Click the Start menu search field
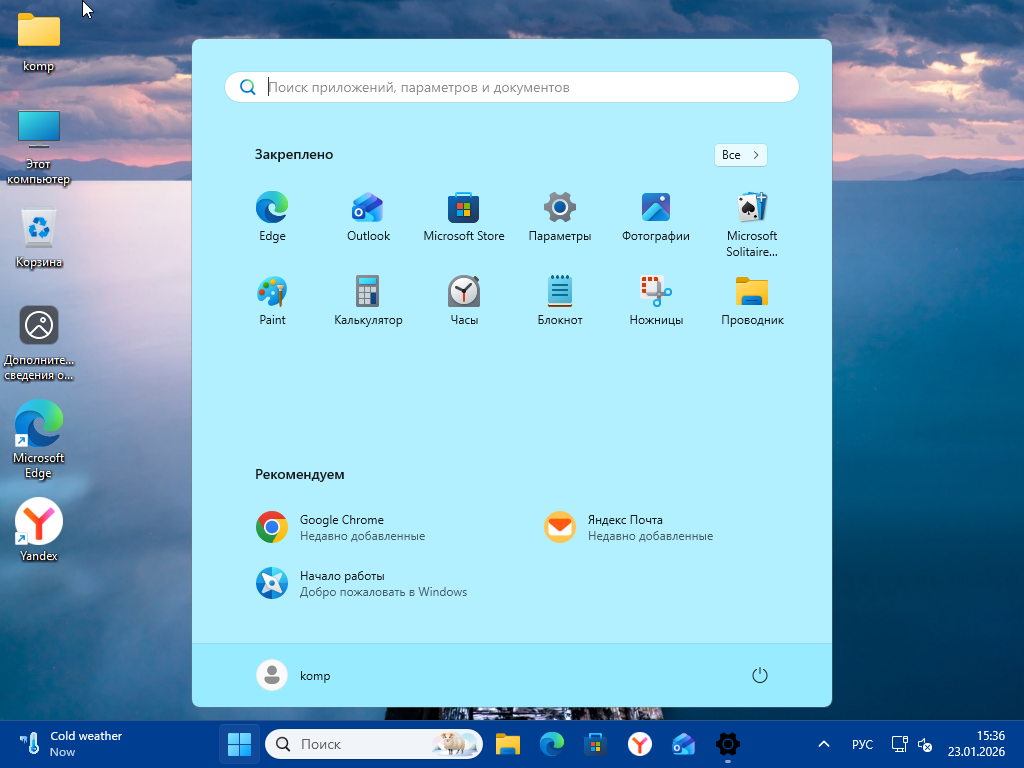1024x768 pixels. point(512,87)
